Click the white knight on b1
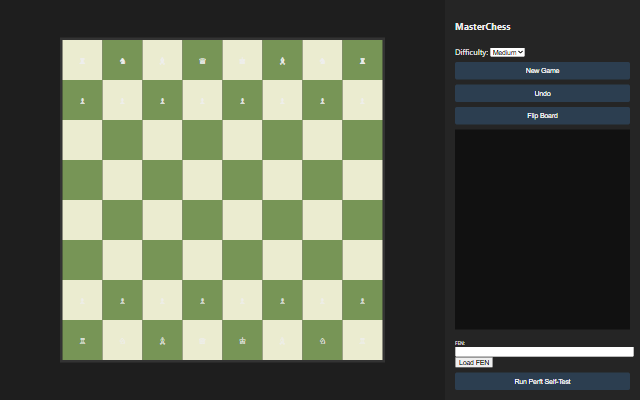The width and height of the screenshot is (640, 400). (122, 340)
